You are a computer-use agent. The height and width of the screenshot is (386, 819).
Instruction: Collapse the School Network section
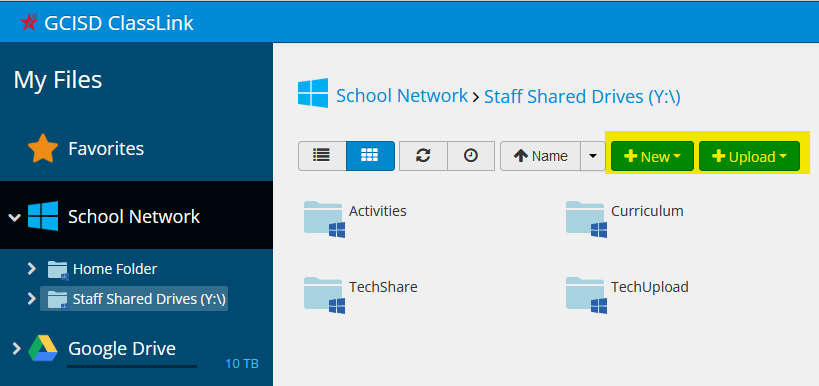click(15, 216)
